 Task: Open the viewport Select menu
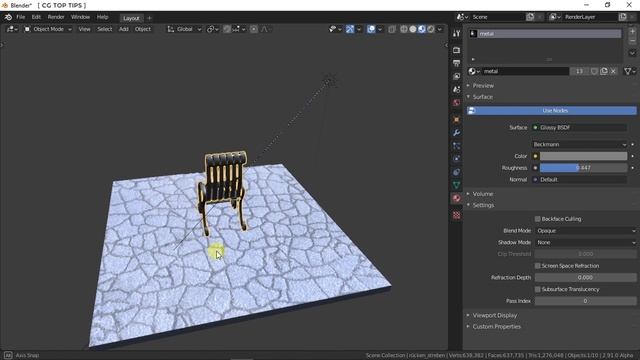coord(104,29)
